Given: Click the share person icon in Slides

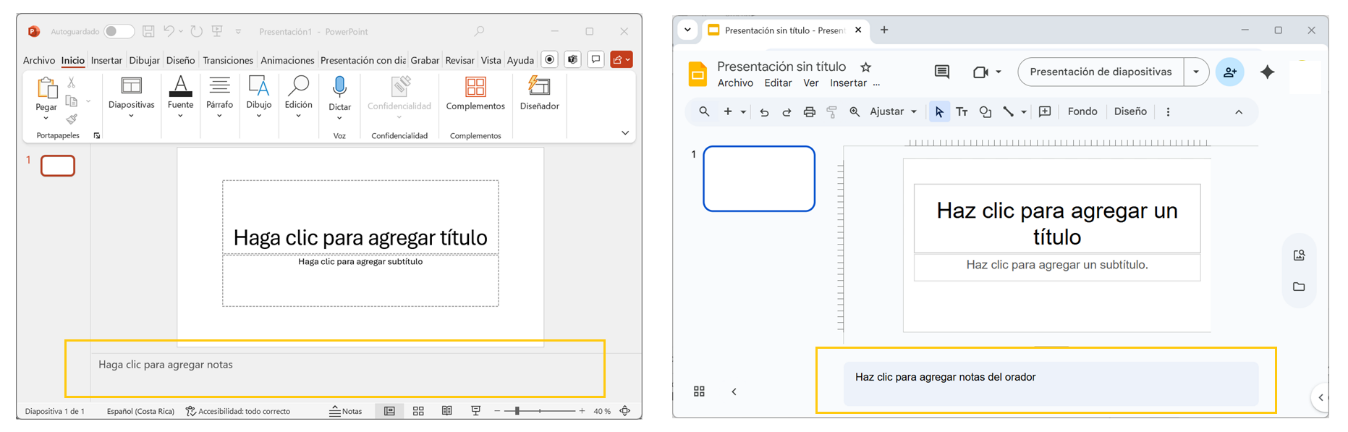Looking at the screenshot, I should [x=1229, y=72].
